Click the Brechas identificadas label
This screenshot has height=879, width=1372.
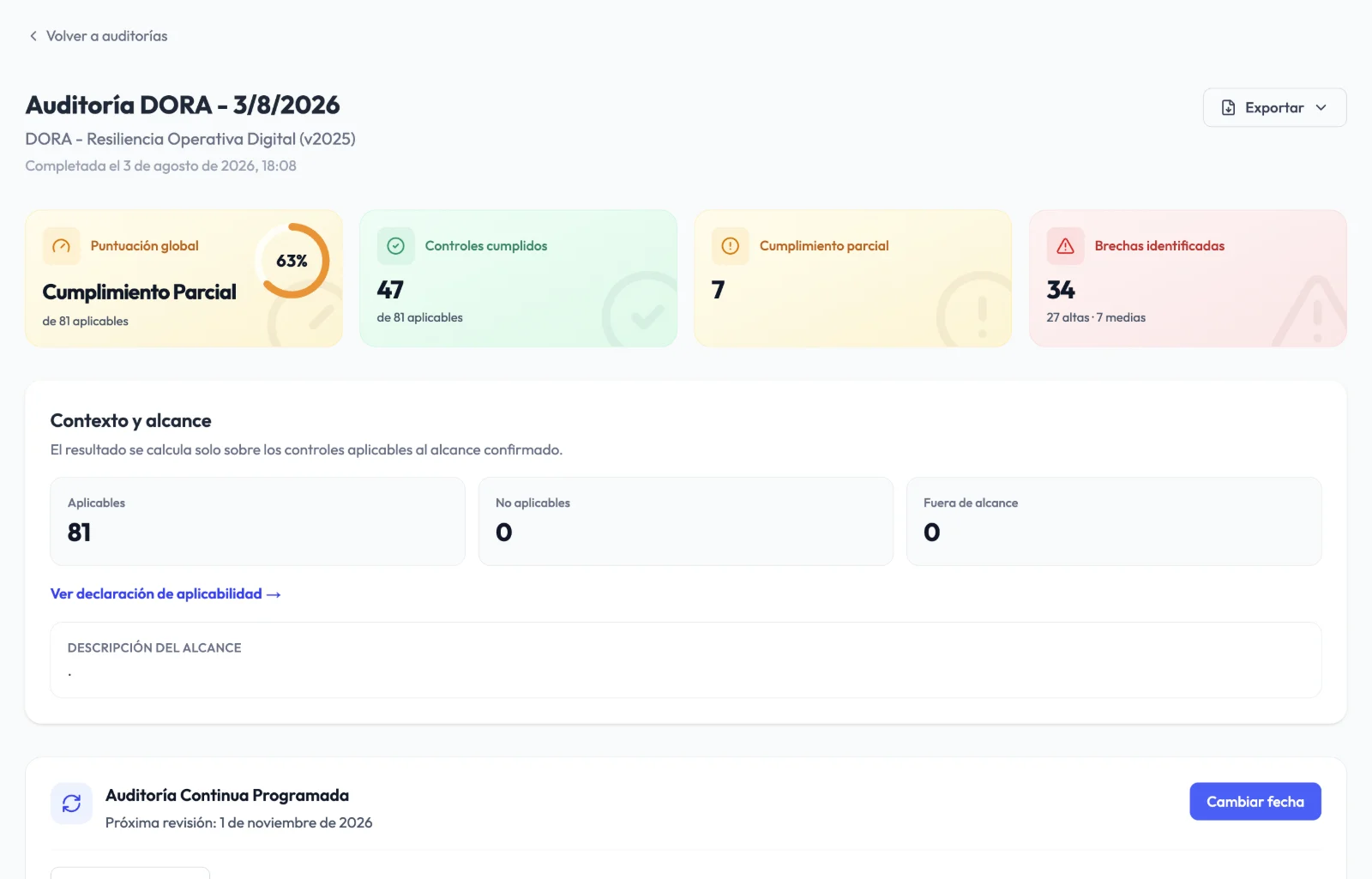[1159, 246]
